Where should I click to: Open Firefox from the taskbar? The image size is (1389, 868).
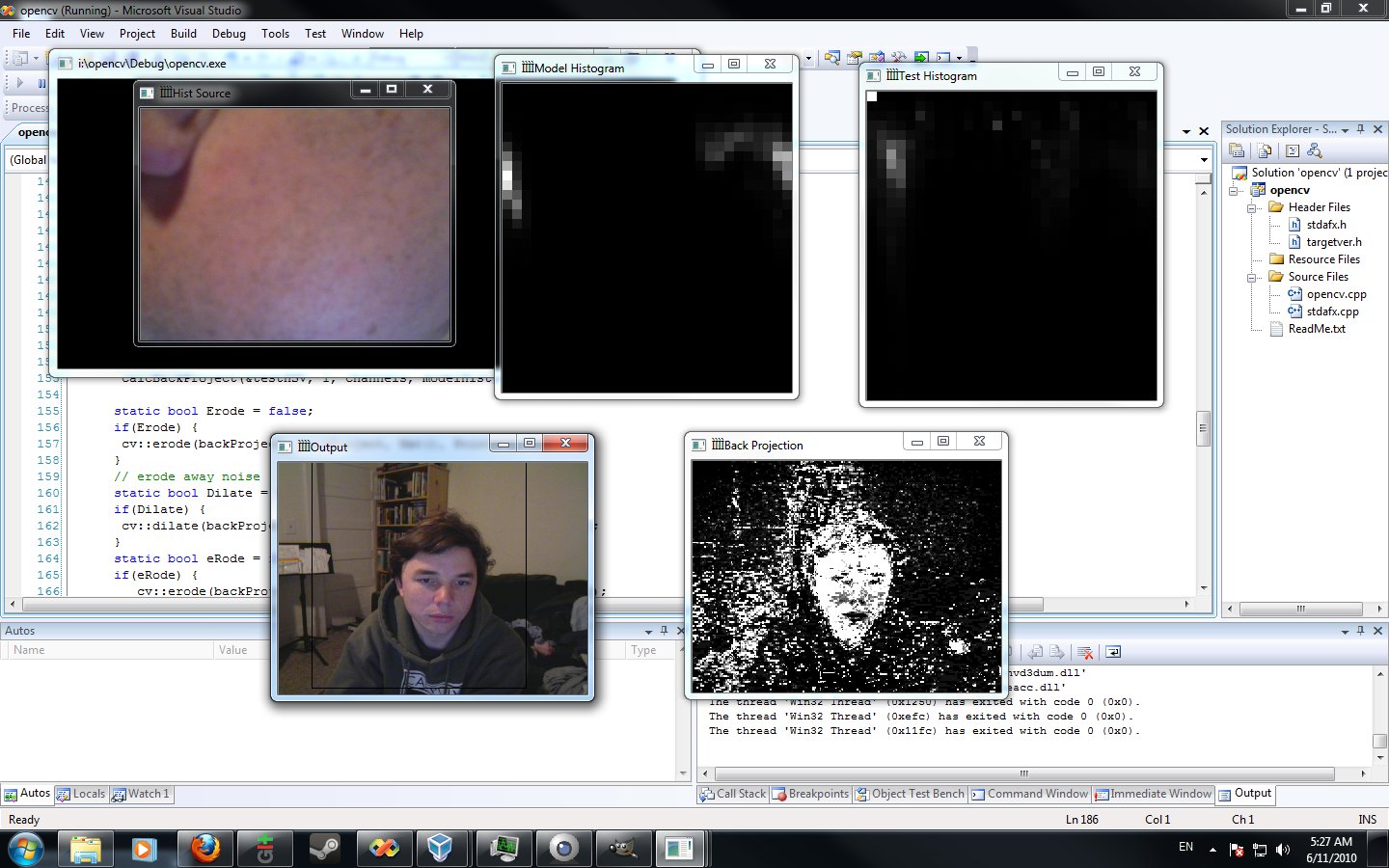pos(204,849)
